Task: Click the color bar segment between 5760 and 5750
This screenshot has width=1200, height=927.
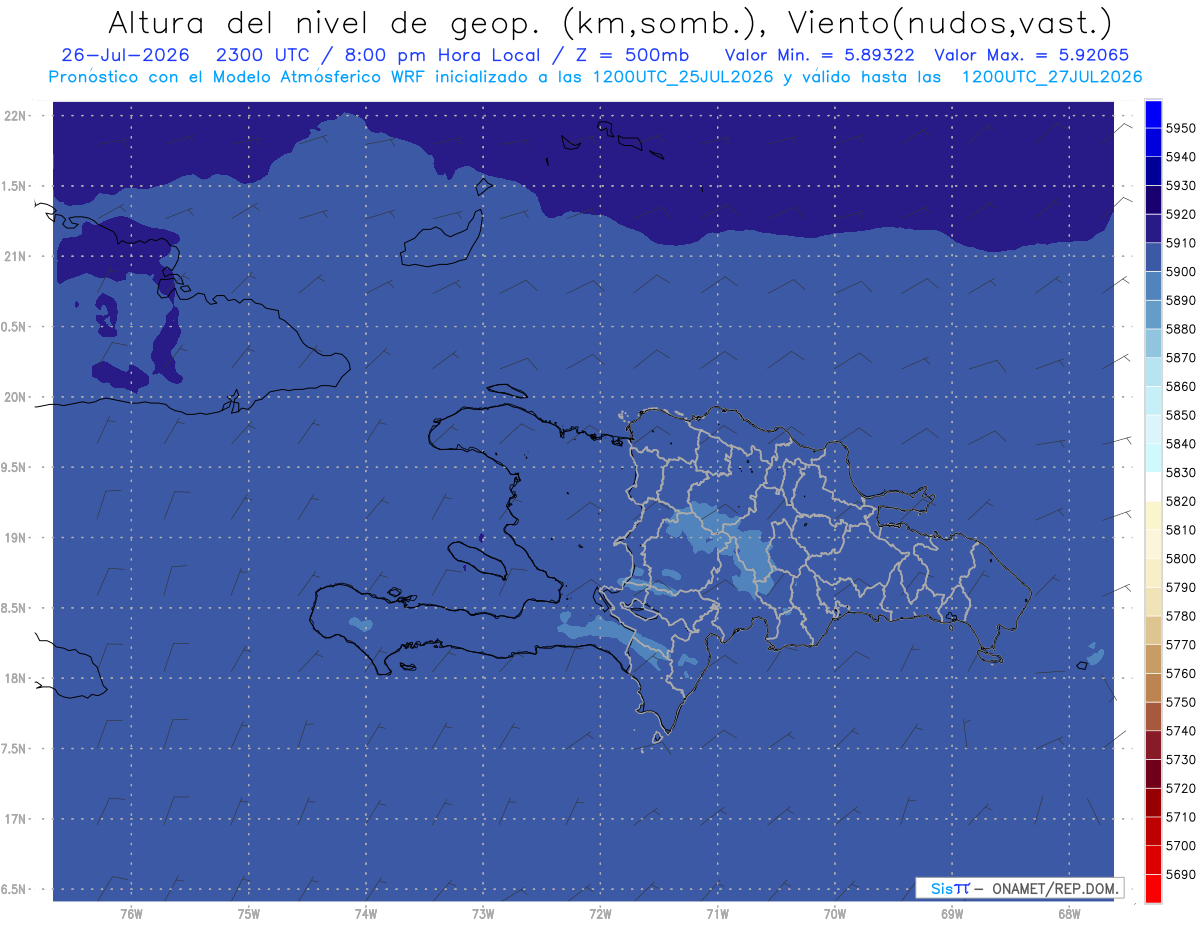Action: coord(1152,687)
